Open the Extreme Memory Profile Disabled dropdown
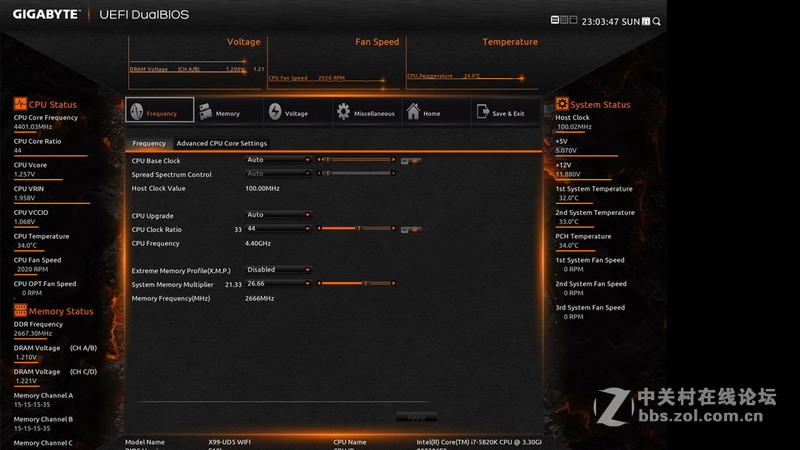800x450 pixels. (278, 269)
